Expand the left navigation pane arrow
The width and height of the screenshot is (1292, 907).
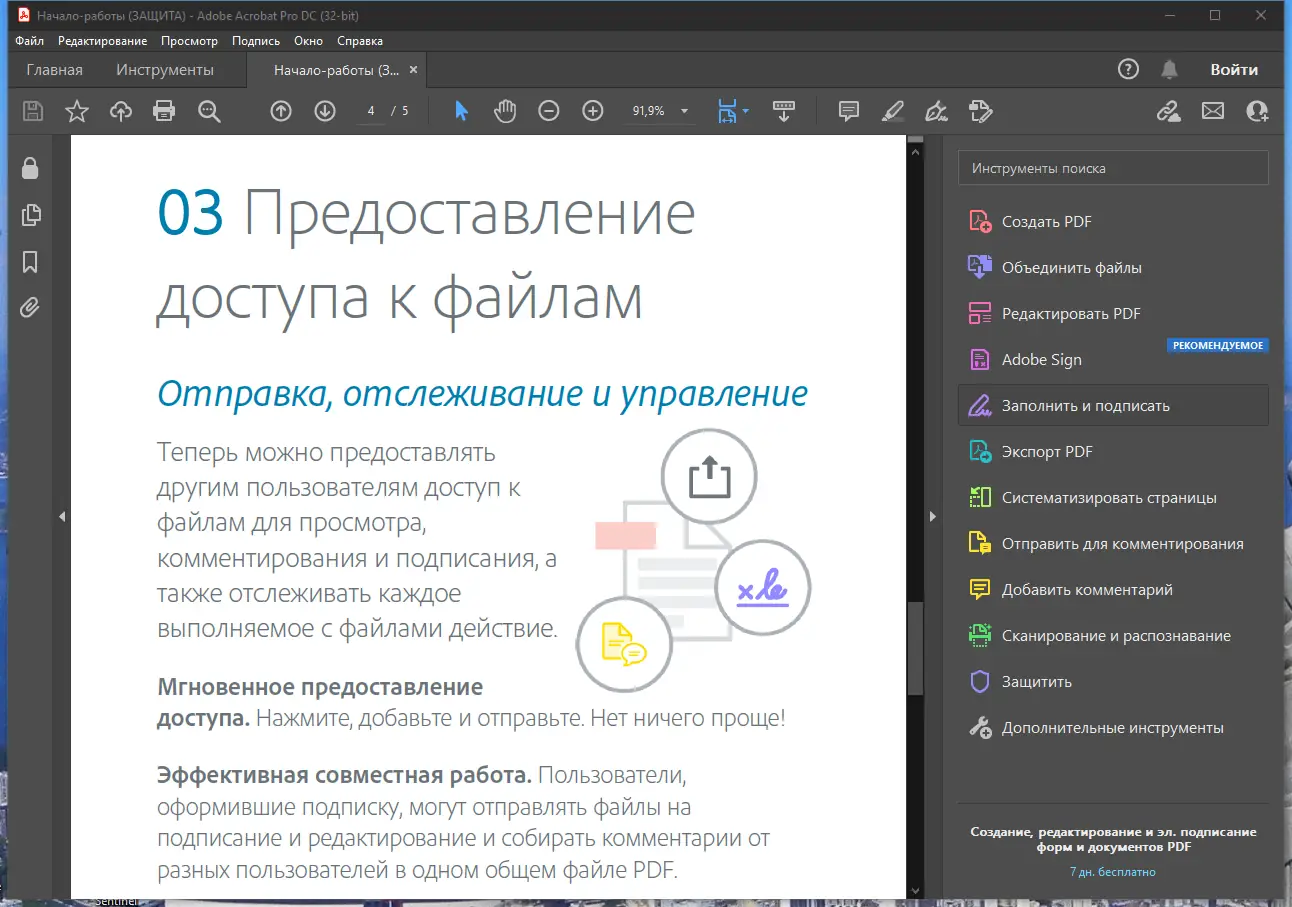pos(62,516)
